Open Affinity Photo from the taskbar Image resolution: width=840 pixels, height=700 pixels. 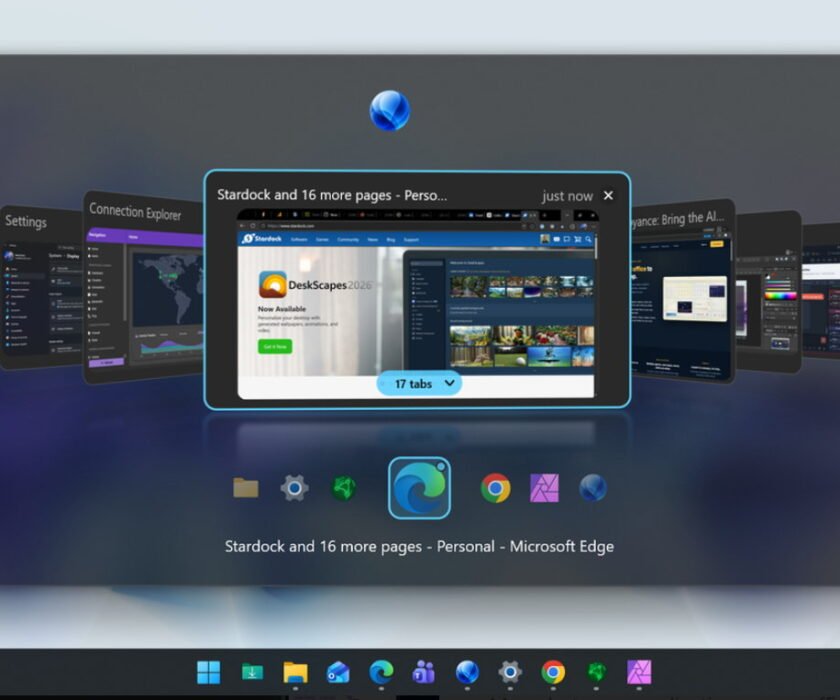639,672
